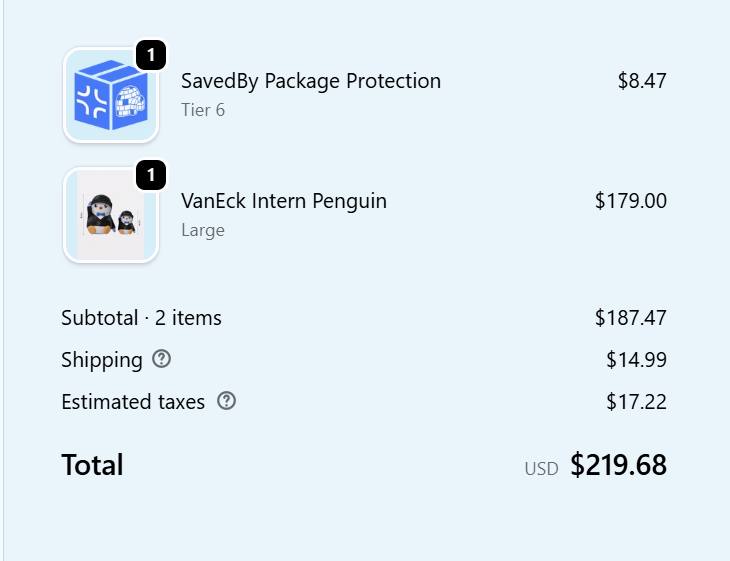Click the Tier 6 variant label
The image size is (730, 561).
point(202,110)
